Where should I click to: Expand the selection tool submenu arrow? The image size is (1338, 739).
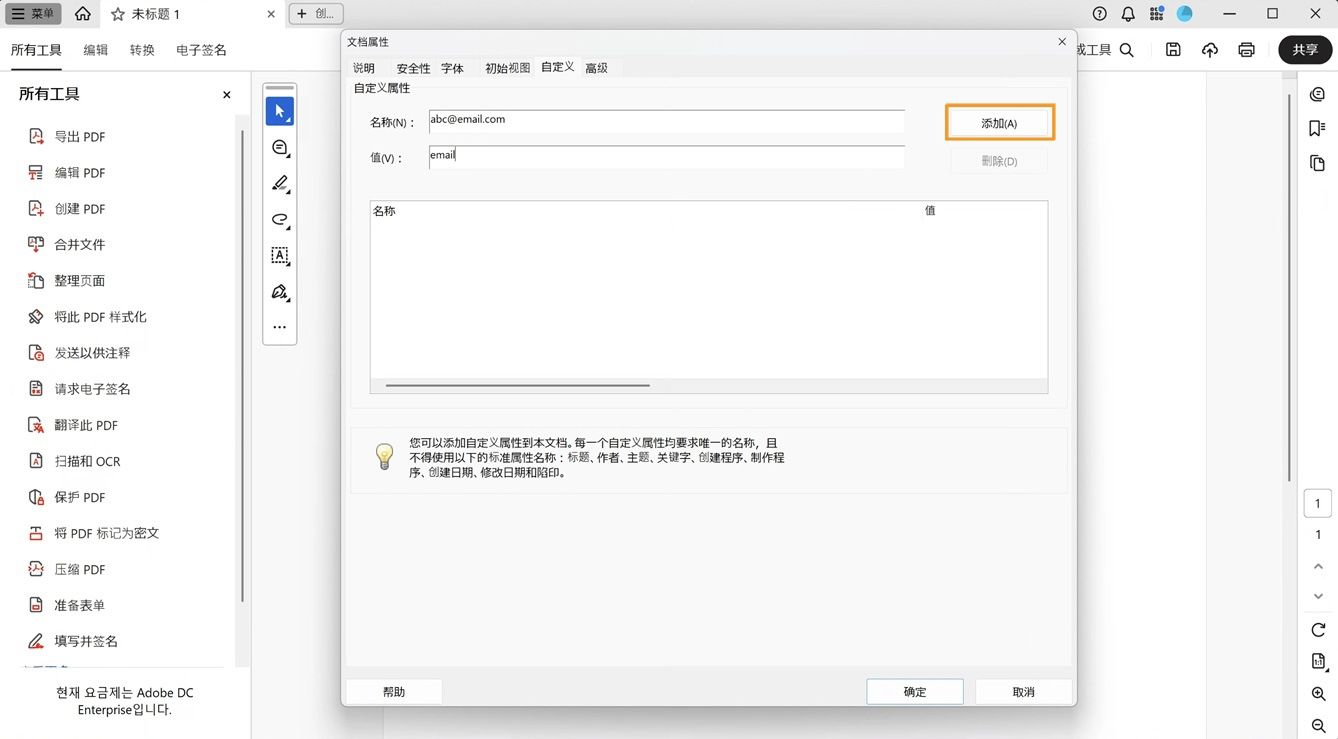[x=288, y=118]
